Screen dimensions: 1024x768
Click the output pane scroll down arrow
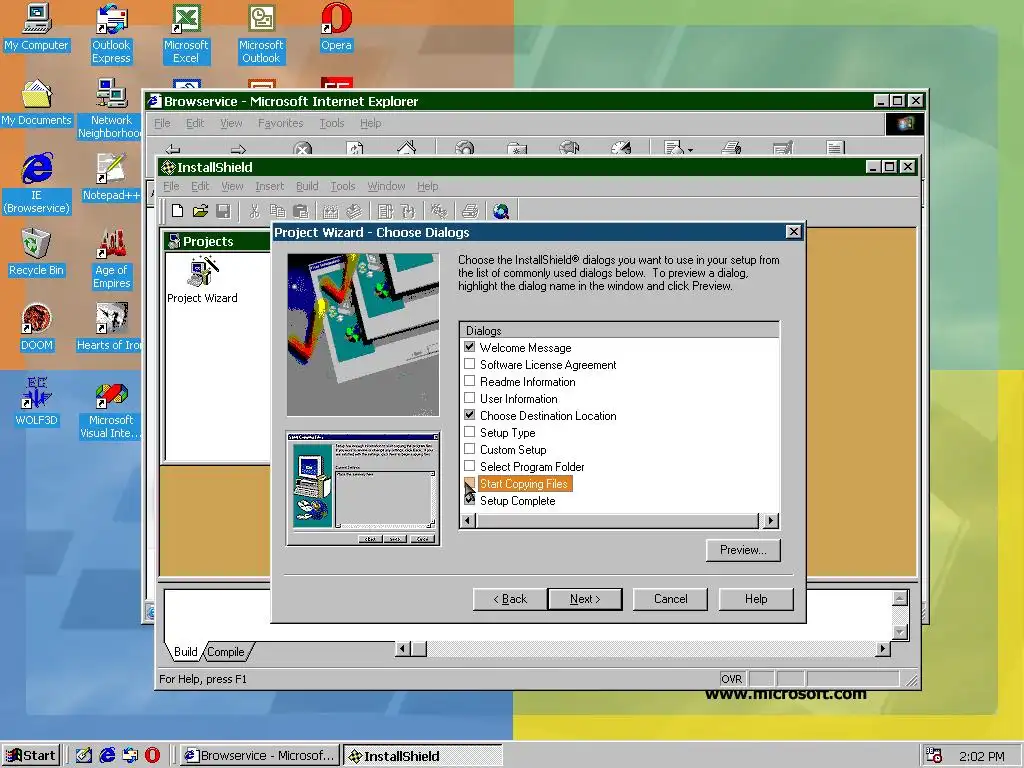900,632
